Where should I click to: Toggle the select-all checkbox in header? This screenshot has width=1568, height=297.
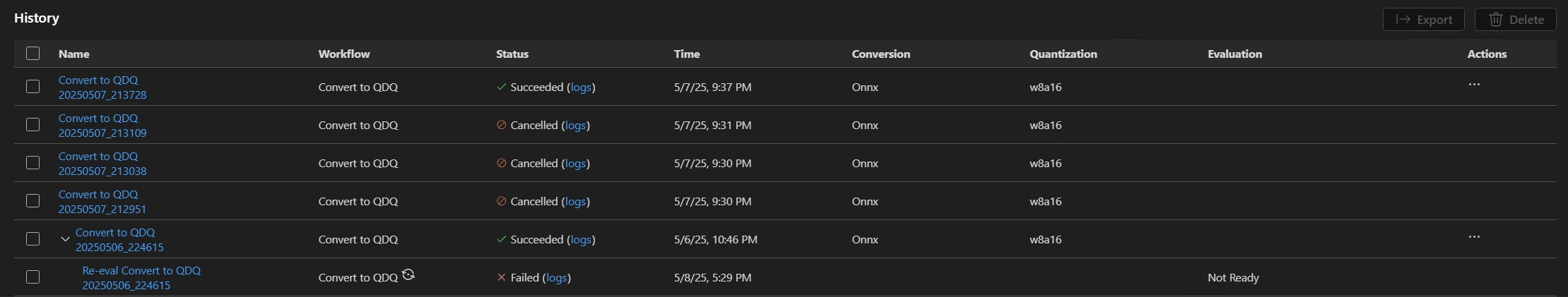pos(33,54)
